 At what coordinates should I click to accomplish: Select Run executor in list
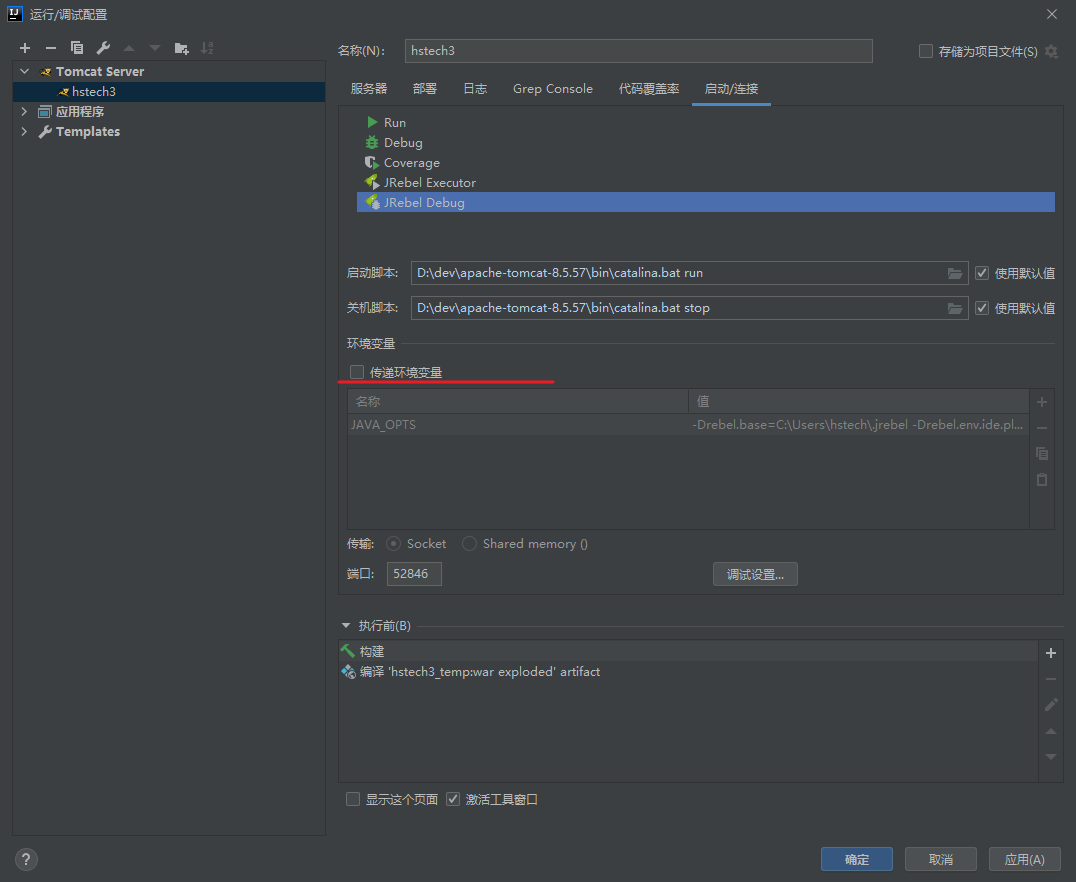(705, 122)
